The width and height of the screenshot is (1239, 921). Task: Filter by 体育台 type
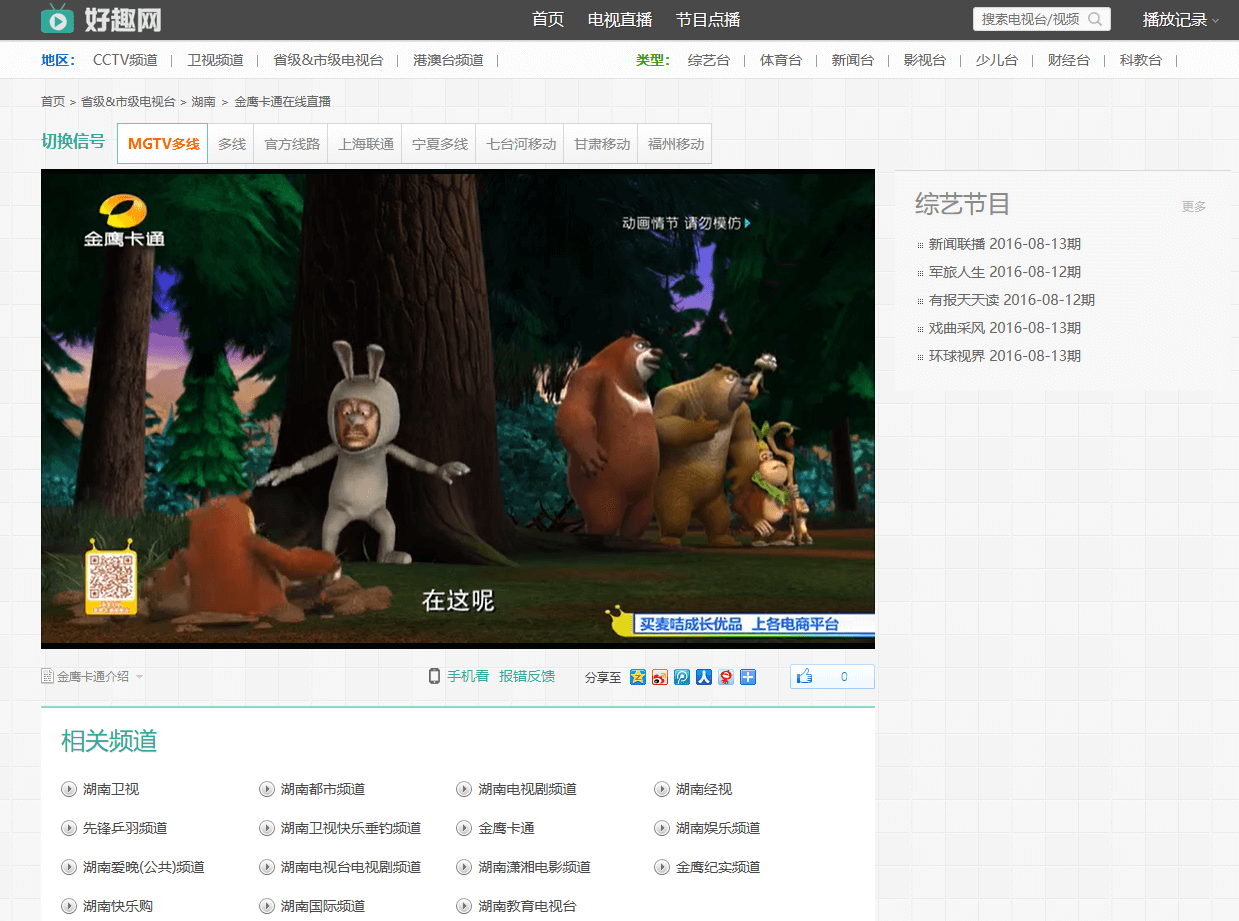tap(781, 60)
